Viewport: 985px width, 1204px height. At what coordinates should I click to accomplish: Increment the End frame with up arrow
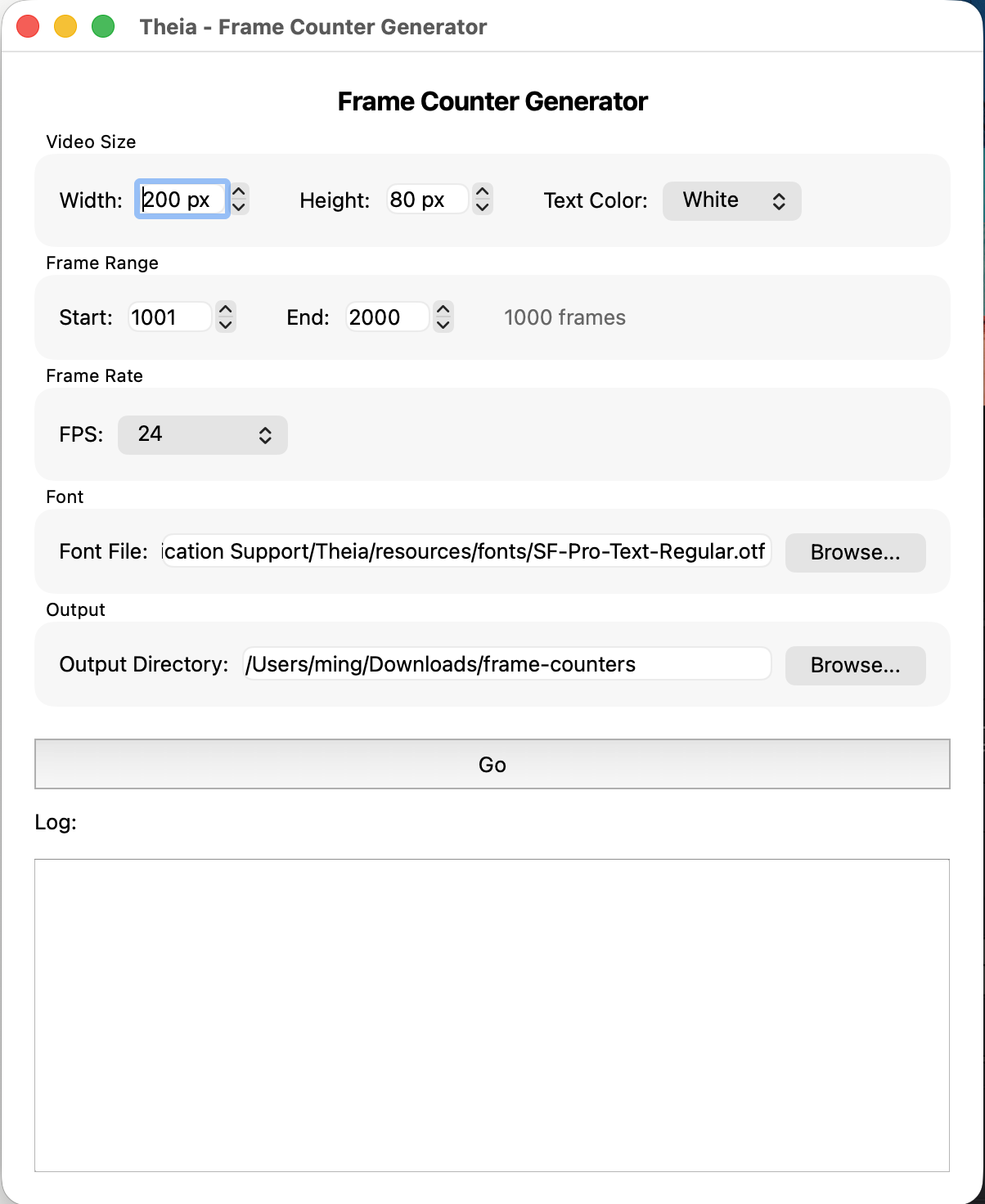[443, 309]
